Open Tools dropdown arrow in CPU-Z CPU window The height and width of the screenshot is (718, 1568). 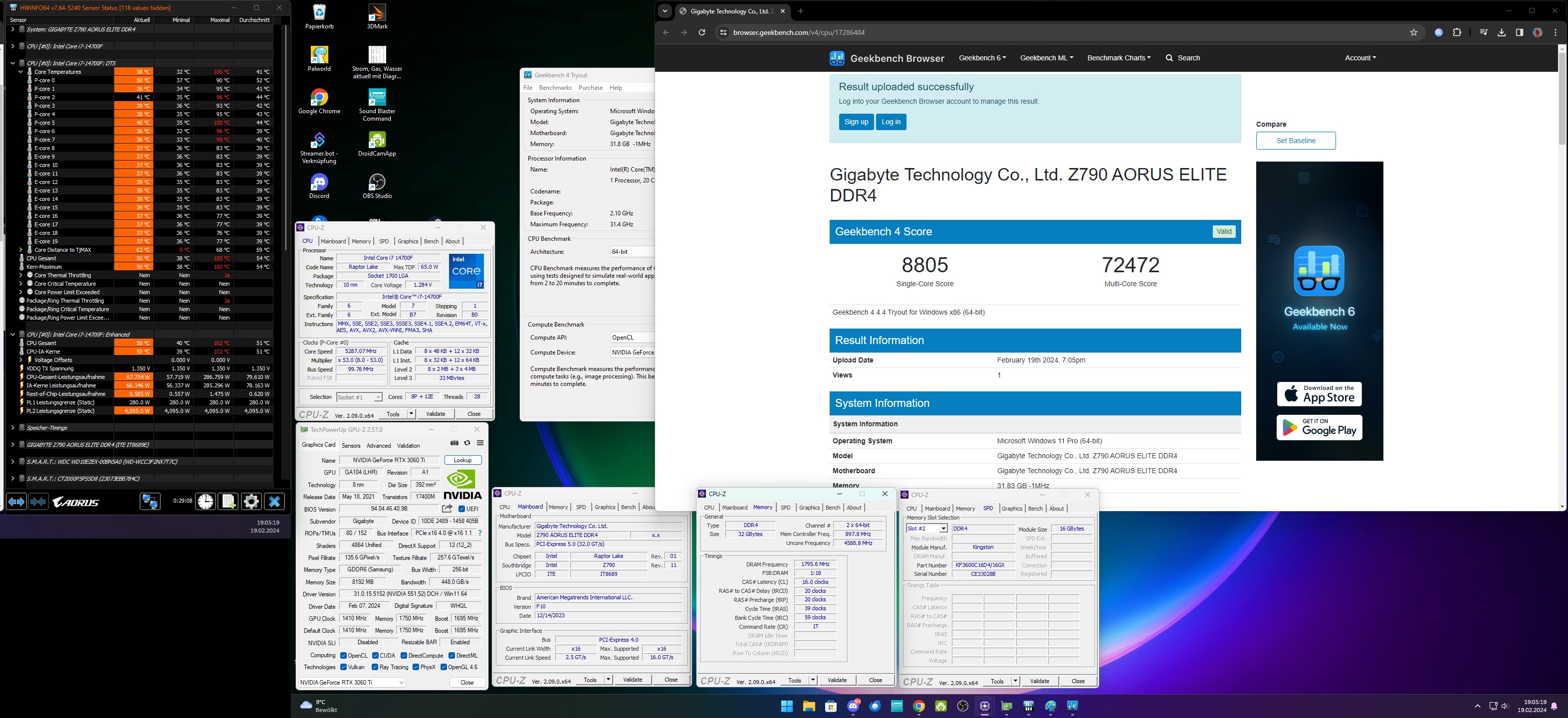click(412, 414)
